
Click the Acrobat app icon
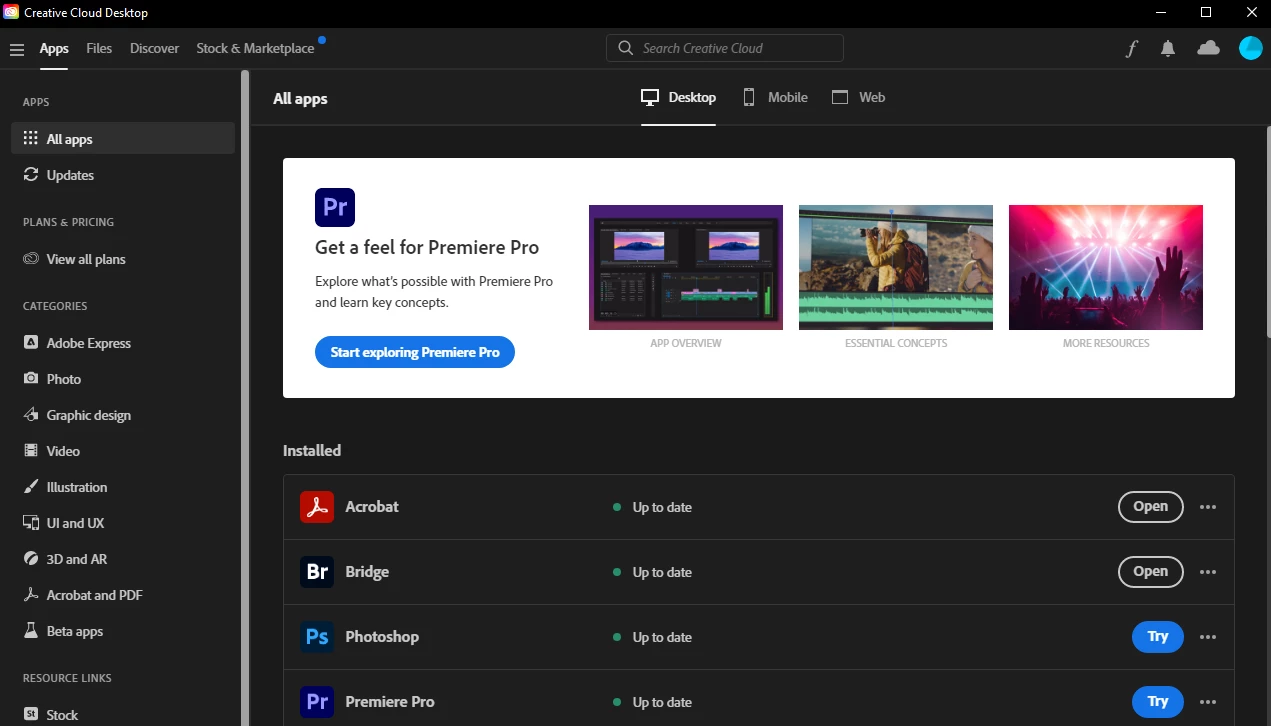click(317, 507)
